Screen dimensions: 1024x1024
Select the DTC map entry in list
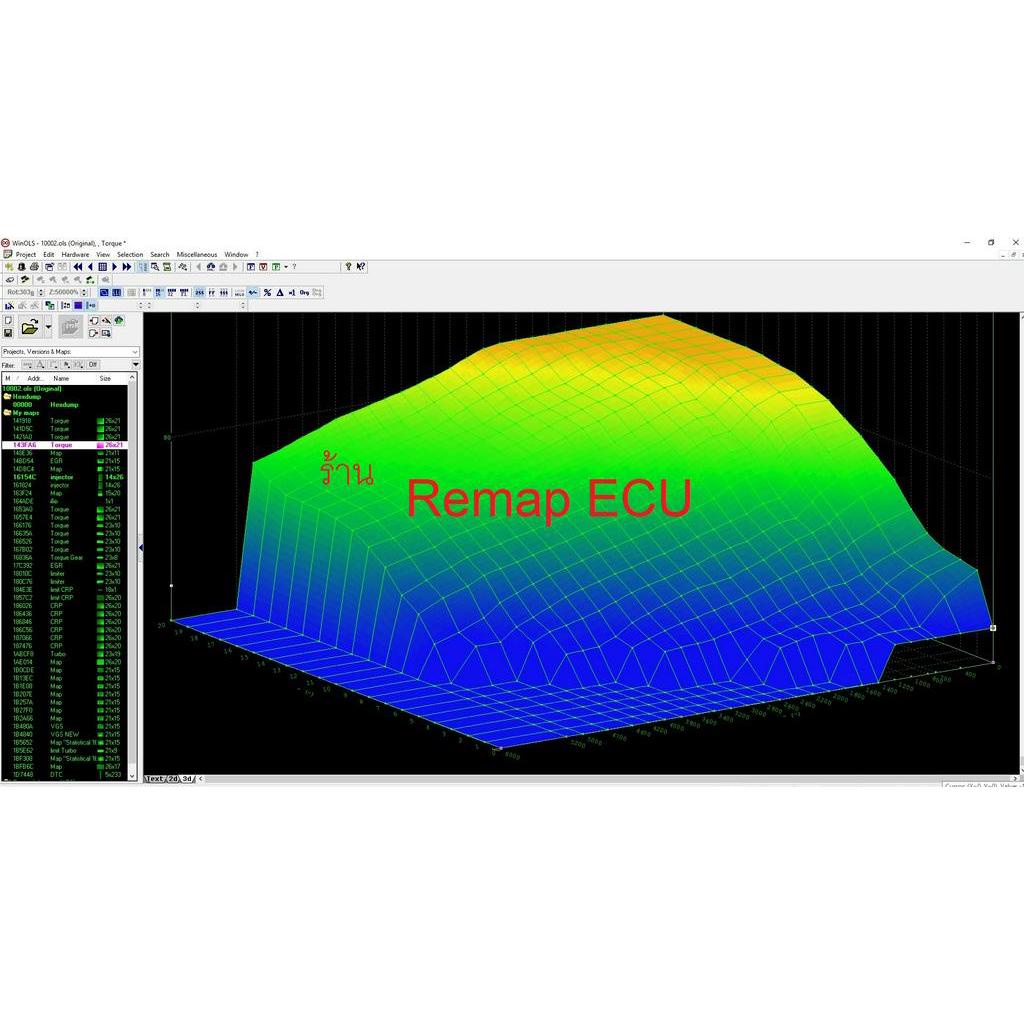[60, 774]
